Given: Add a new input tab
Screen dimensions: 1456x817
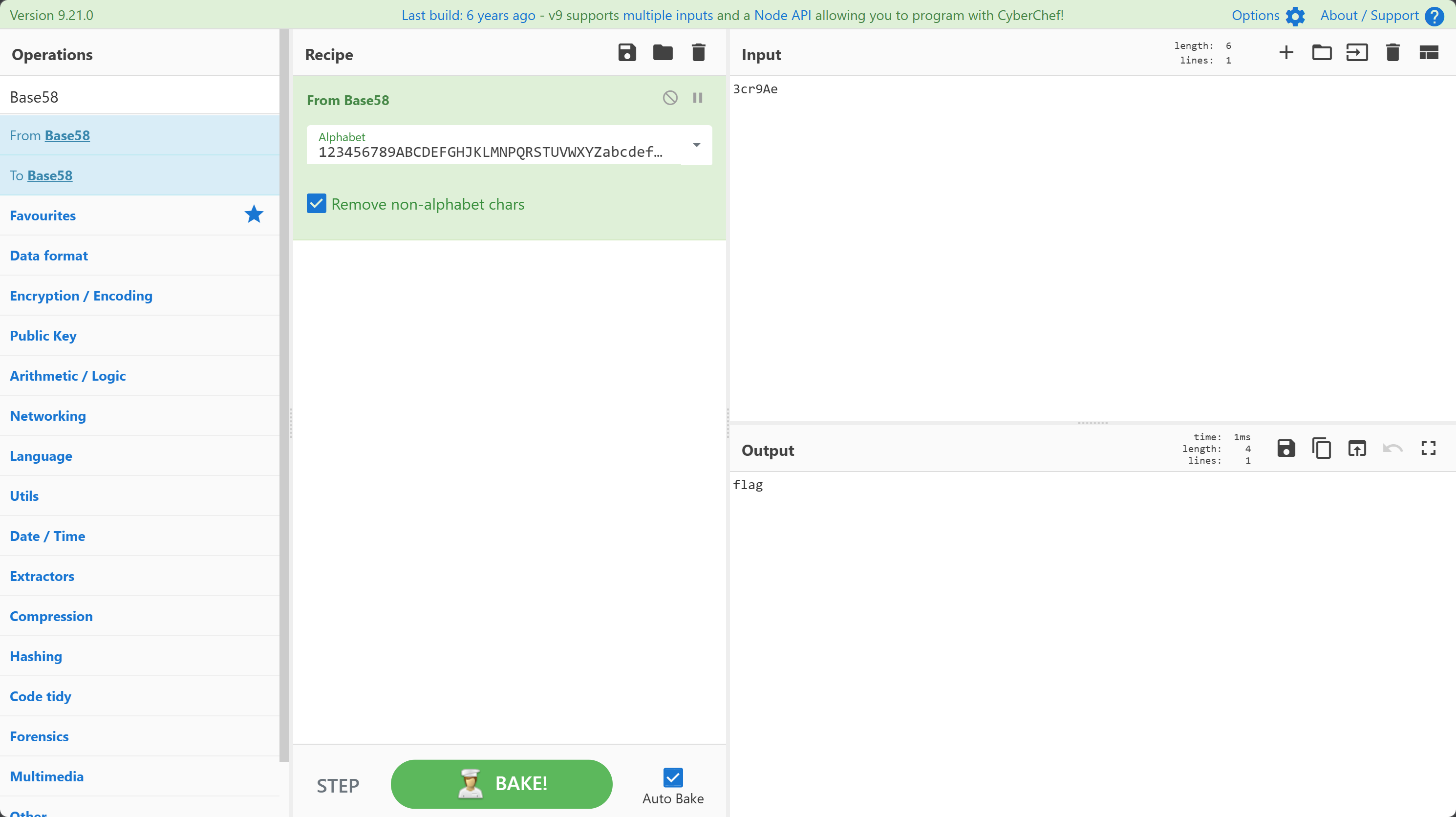Looking at the screenshot, I should 1285,52.
